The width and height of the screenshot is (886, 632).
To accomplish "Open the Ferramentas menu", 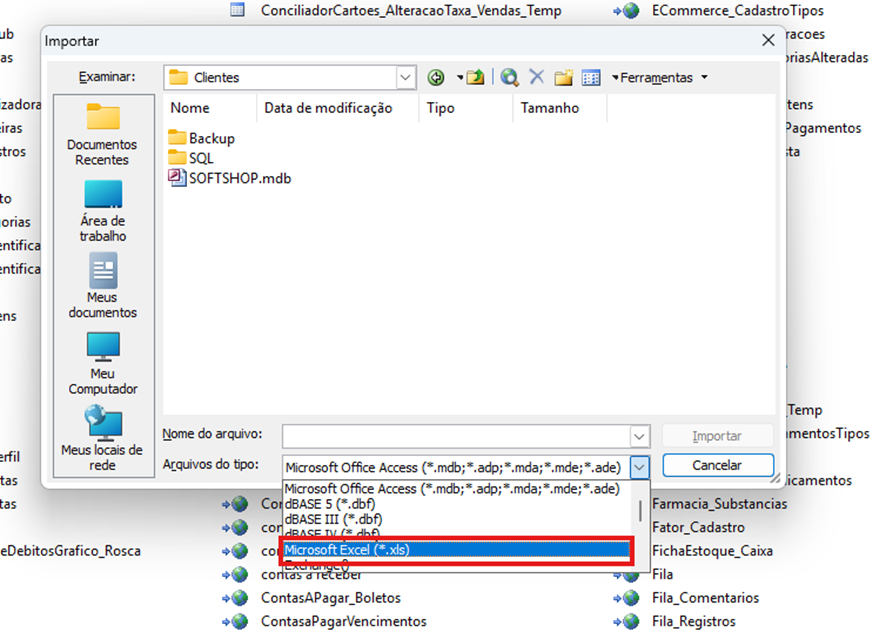I will click(x=658, y=77).
